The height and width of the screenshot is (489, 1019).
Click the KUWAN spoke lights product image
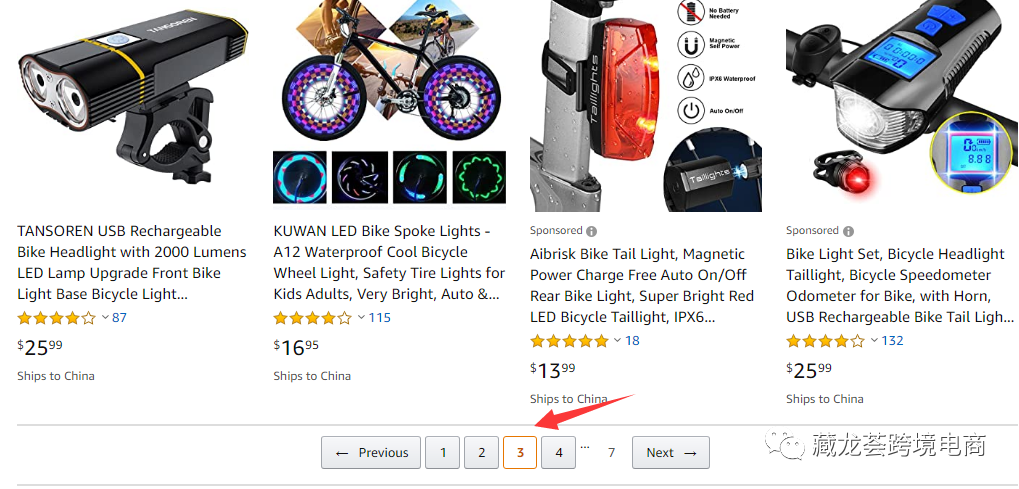(x=389, y=105)
